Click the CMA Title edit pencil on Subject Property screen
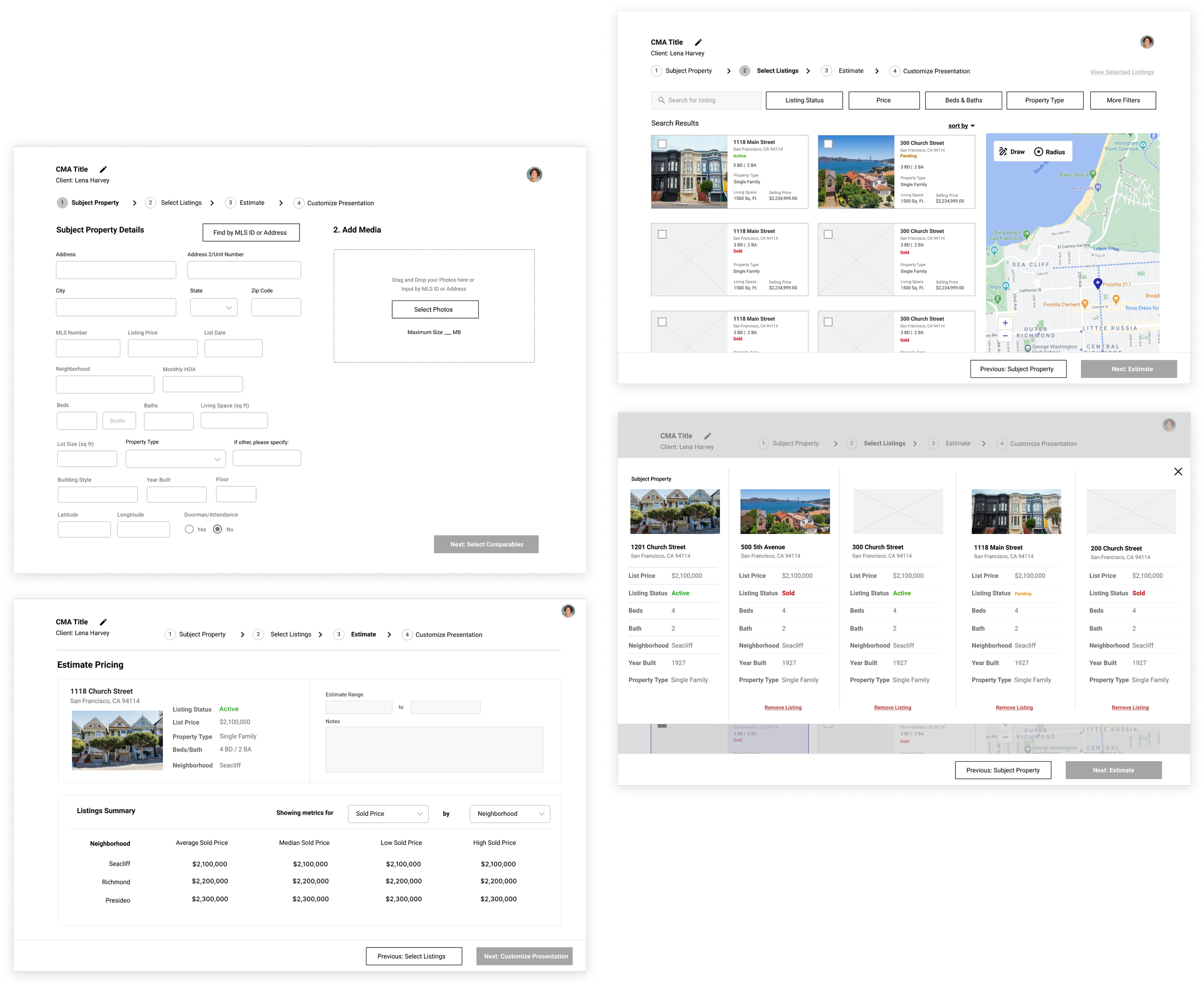This screenshot has width=1204, height=987. (103, 169)
